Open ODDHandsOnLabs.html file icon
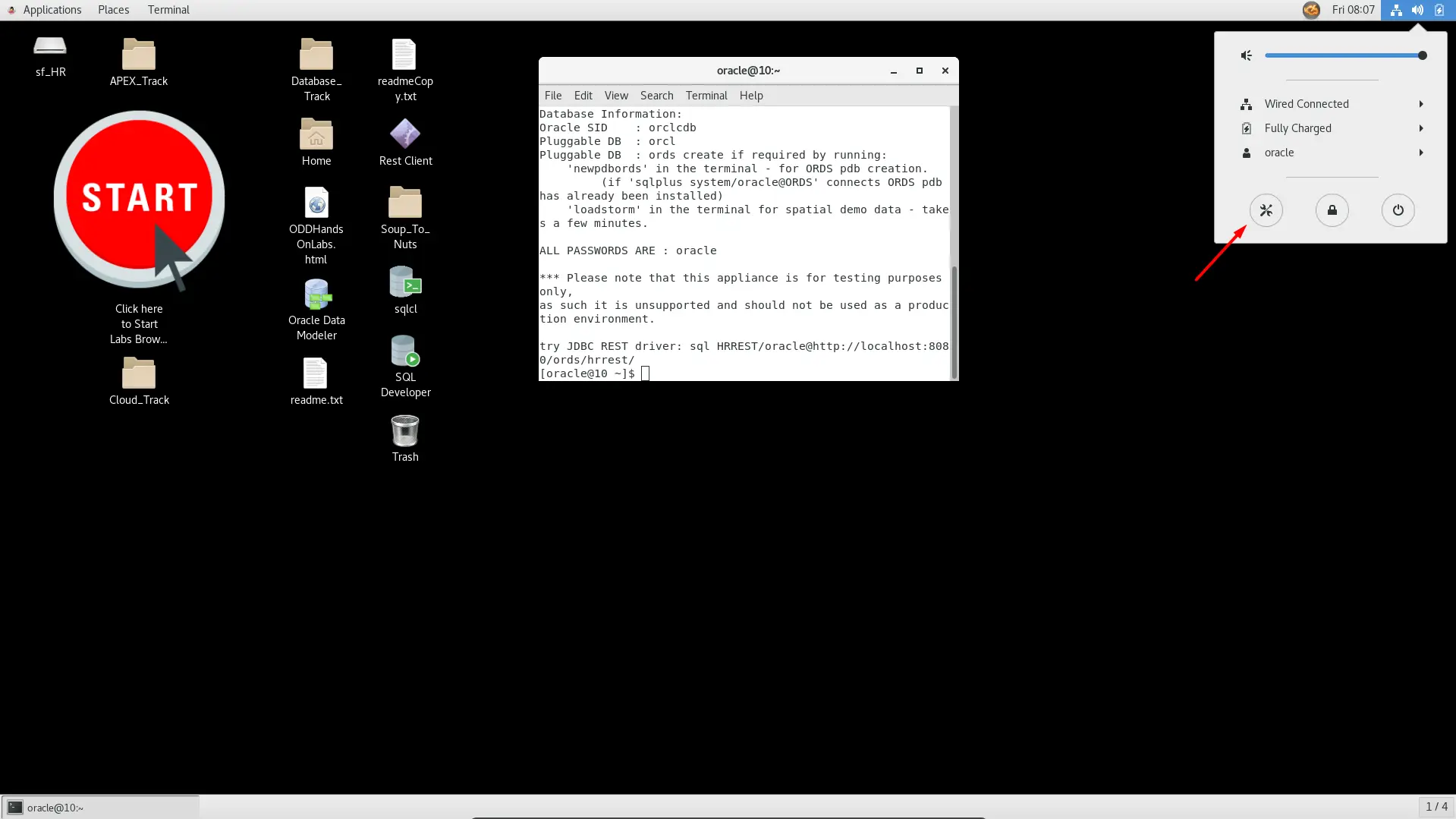The image size is (1456, 819). pyautogui.click(x=316, y=203)
